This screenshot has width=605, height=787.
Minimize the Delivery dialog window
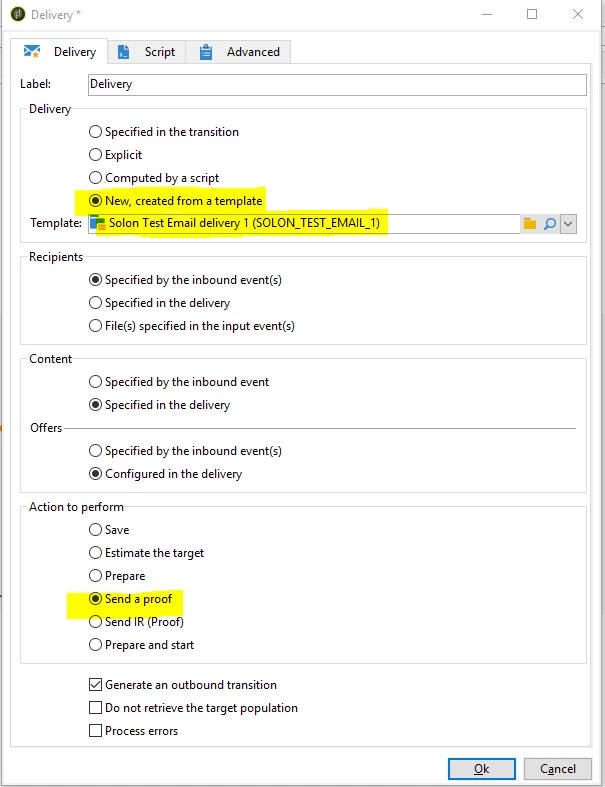tap(487, 14)
